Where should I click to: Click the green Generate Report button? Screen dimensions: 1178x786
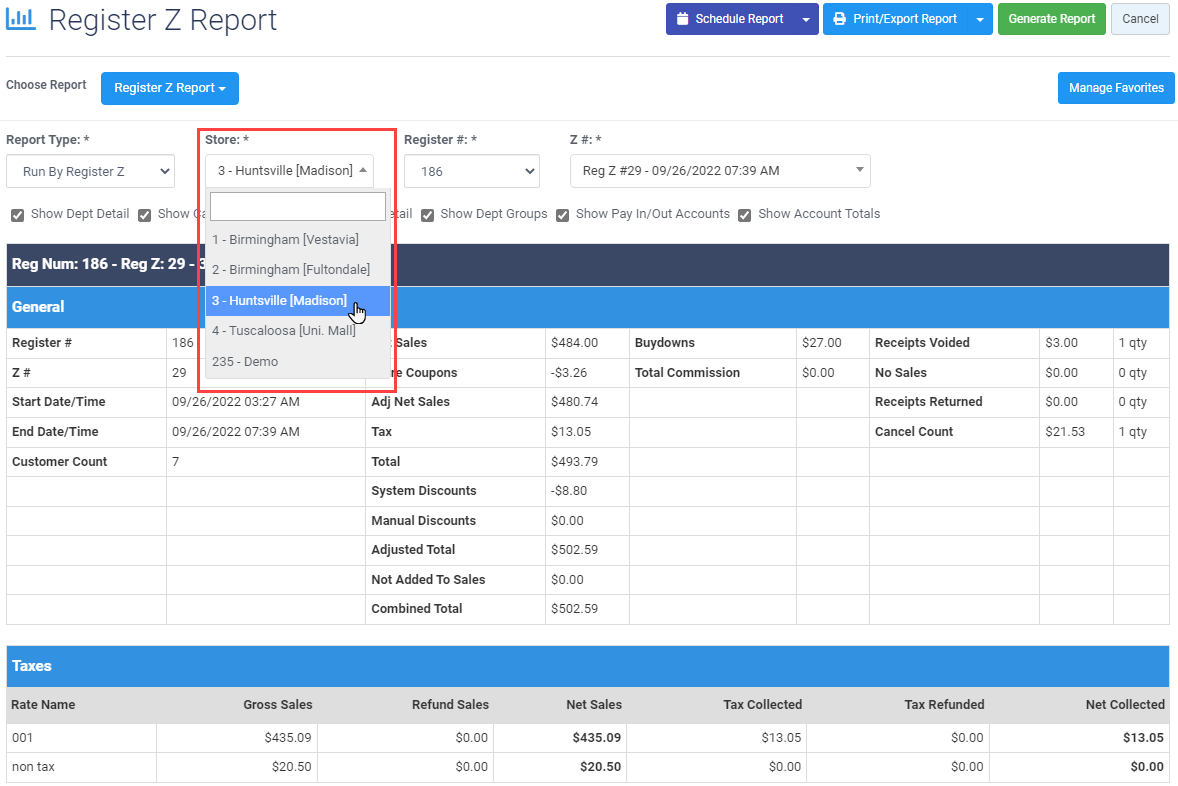[1051, 19]
